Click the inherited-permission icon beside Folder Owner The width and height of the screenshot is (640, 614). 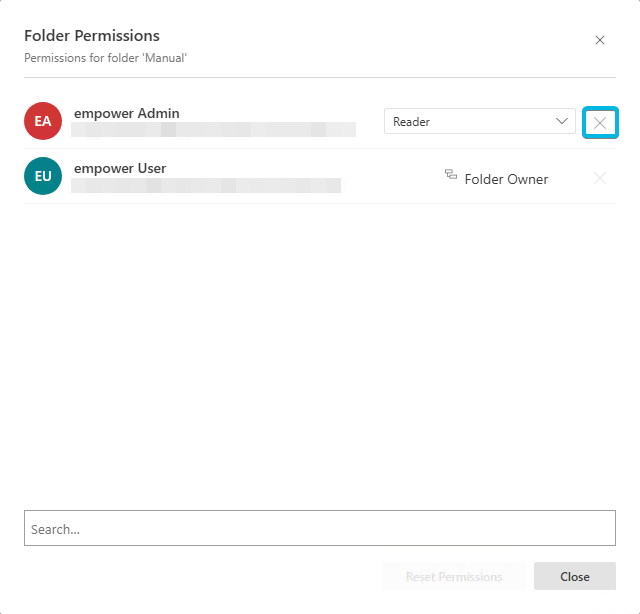(451, 174)
